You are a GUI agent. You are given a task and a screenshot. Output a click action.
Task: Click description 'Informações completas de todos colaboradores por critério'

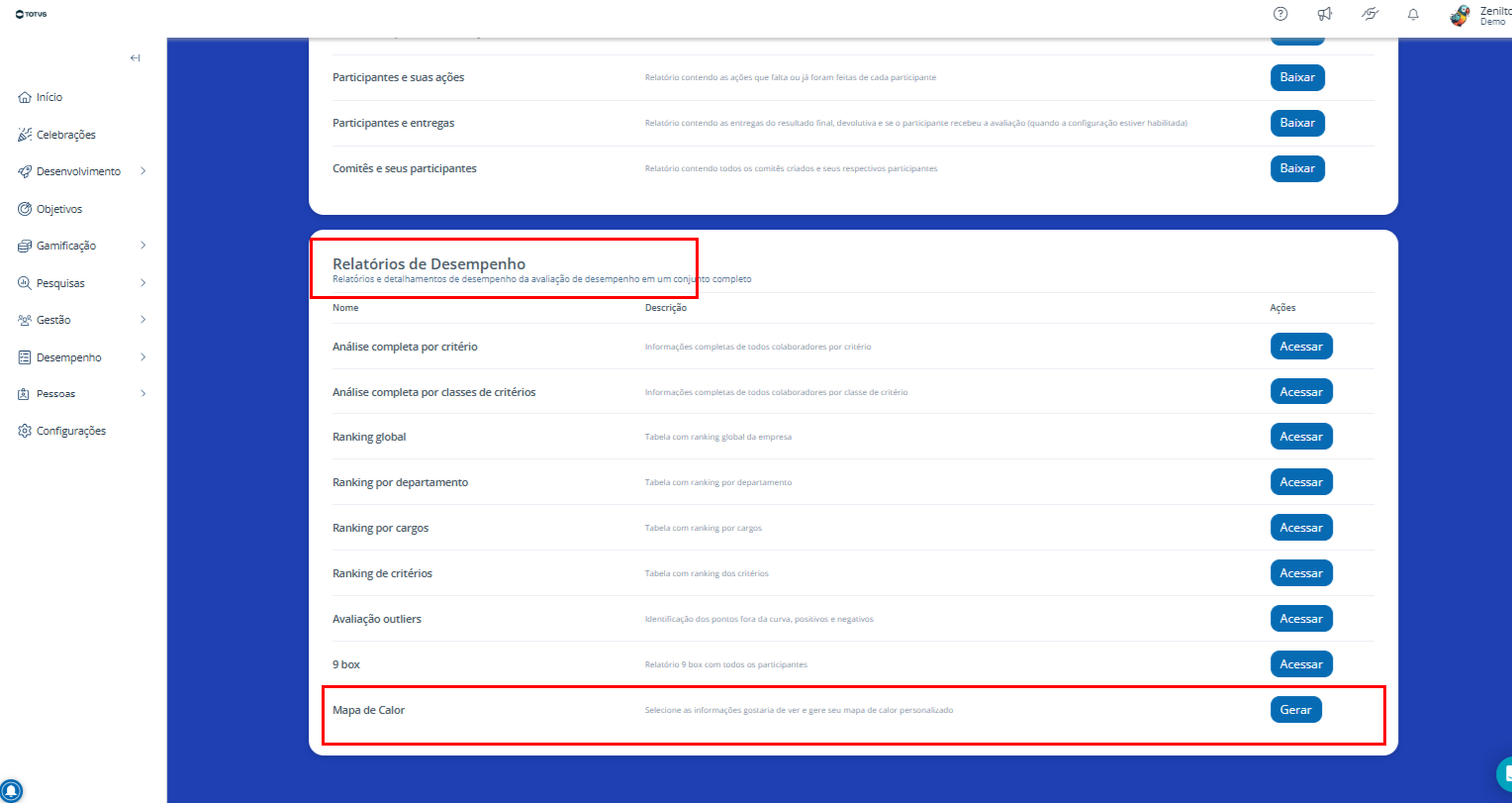pyautogui.click(x=758, y=347)
